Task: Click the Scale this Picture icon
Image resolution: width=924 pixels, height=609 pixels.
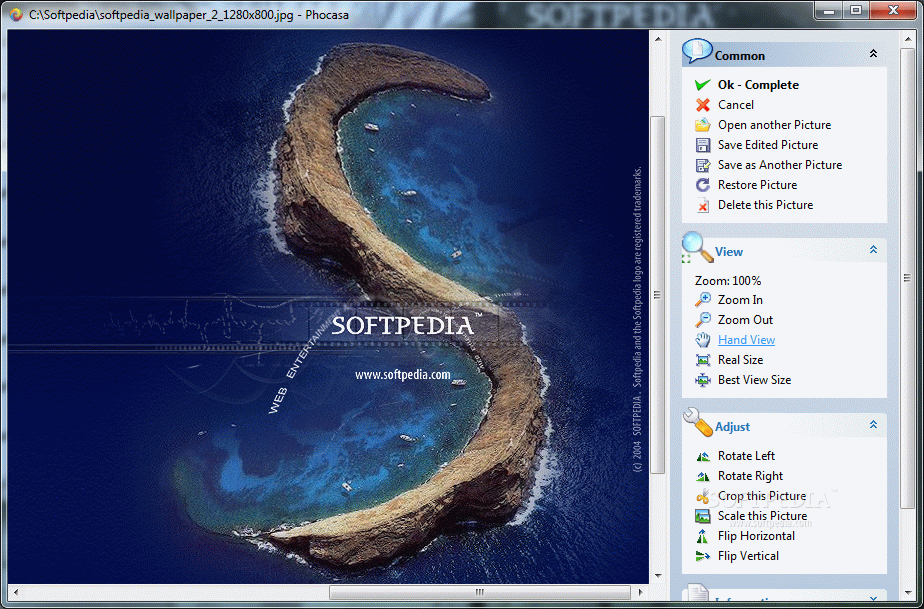Action: click(x=702, y=516)
